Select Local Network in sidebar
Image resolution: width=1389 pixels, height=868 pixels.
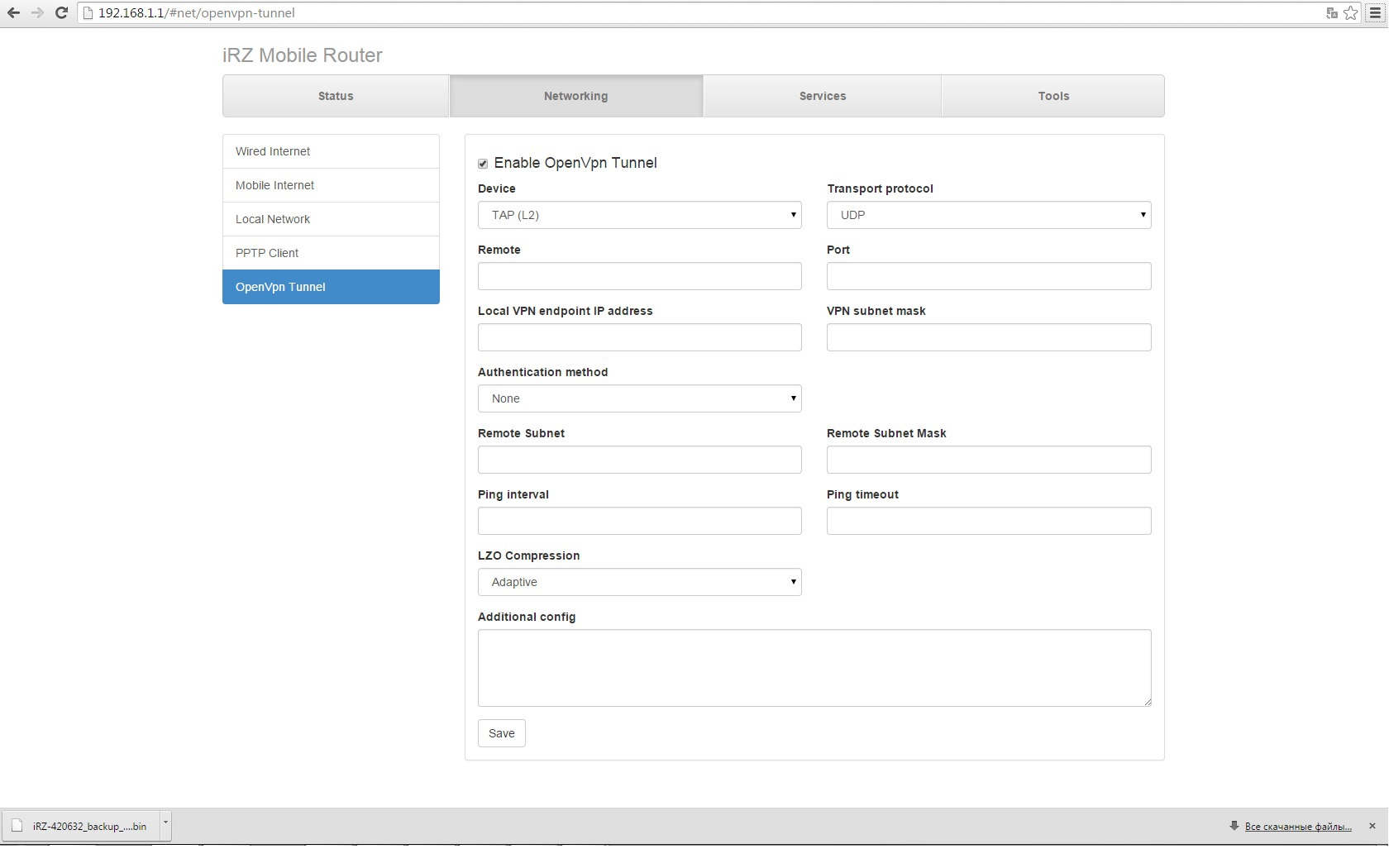tap(331, 219)
